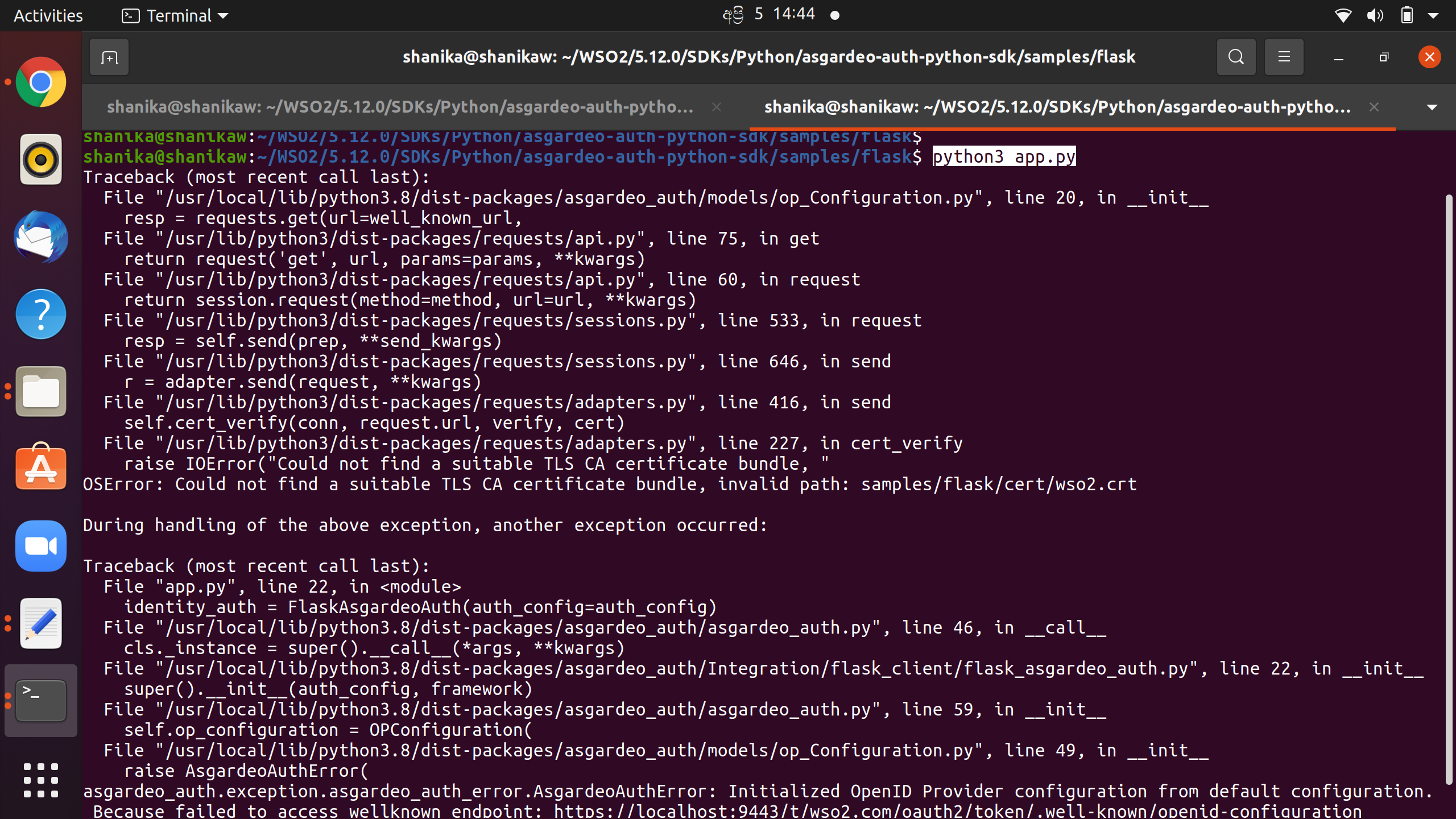Expand the terminal tab list dropdown
The image size is (1456, 819).
[1432, 107]
